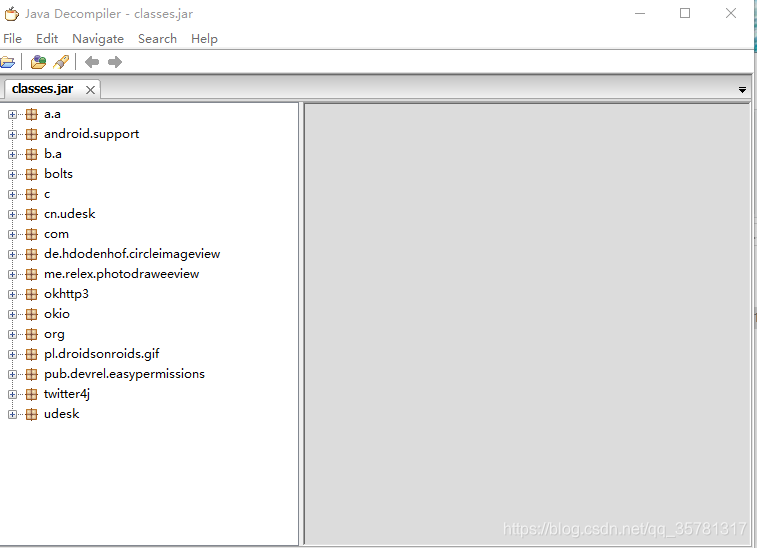Expand the android.support package node
The image size is (757, 548).
click(x=13, y=134)
